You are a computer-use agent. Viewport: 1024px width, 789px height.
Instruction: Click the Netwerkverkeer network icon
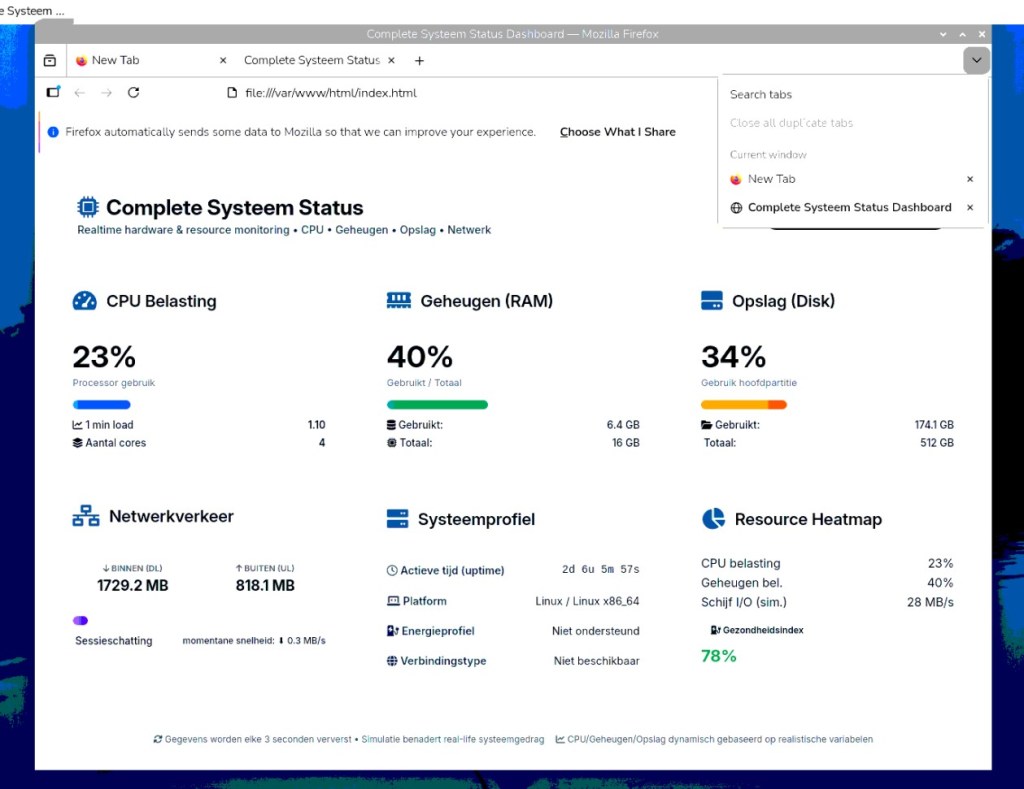pyautogui.click(x=86, y=517)
